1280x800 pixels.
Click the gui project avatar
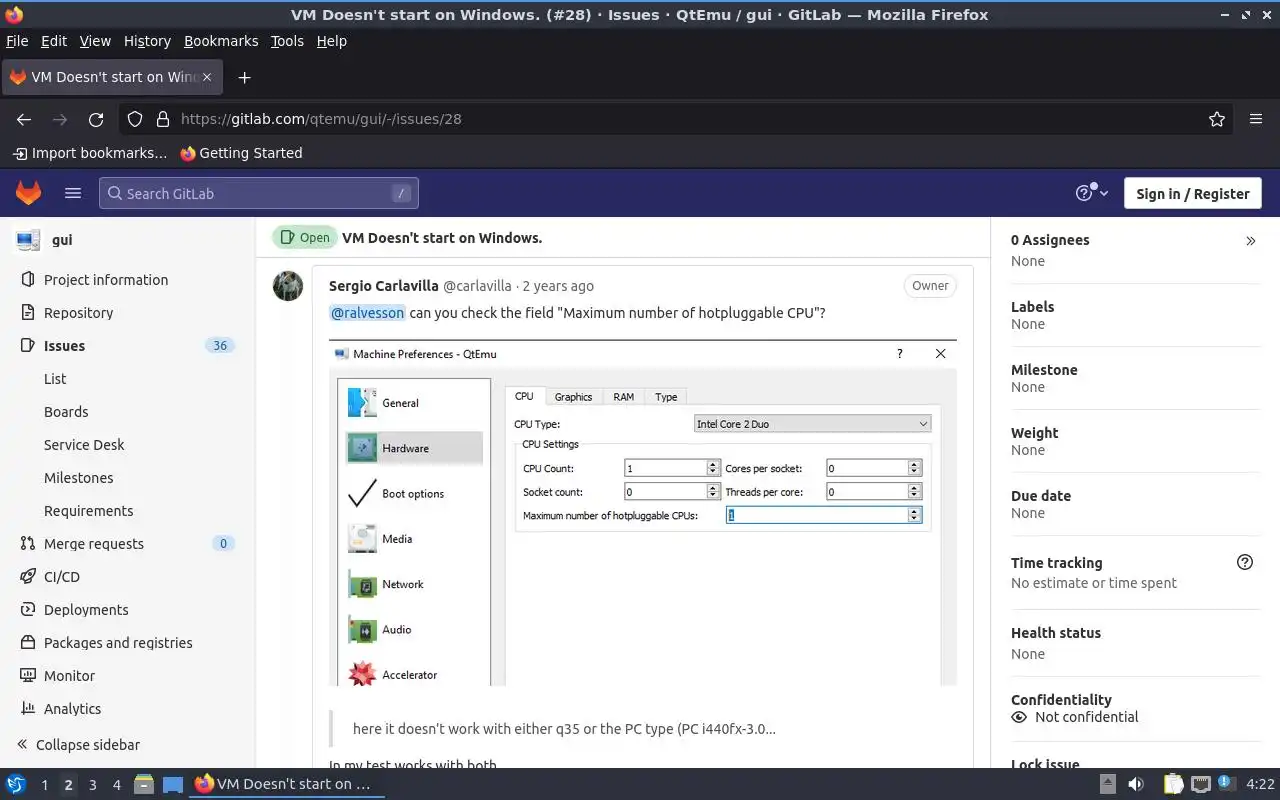click(x=28, y=240)
